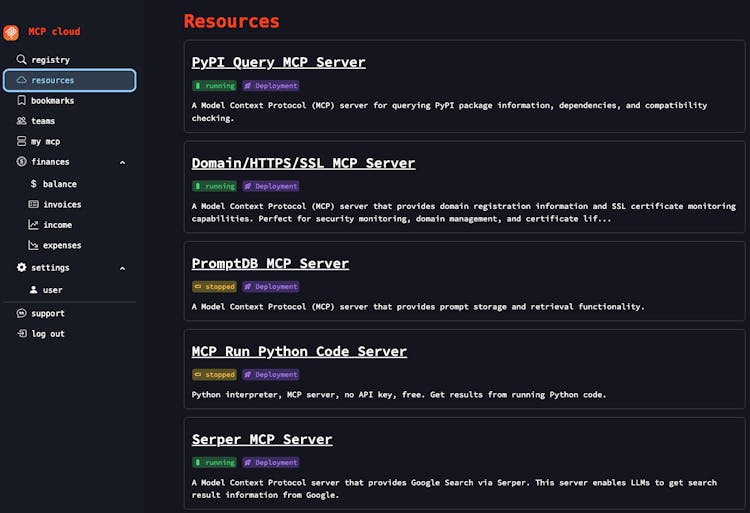Click the teams people icon
Screen dimensions: 750x513
(x=22, y=121)
